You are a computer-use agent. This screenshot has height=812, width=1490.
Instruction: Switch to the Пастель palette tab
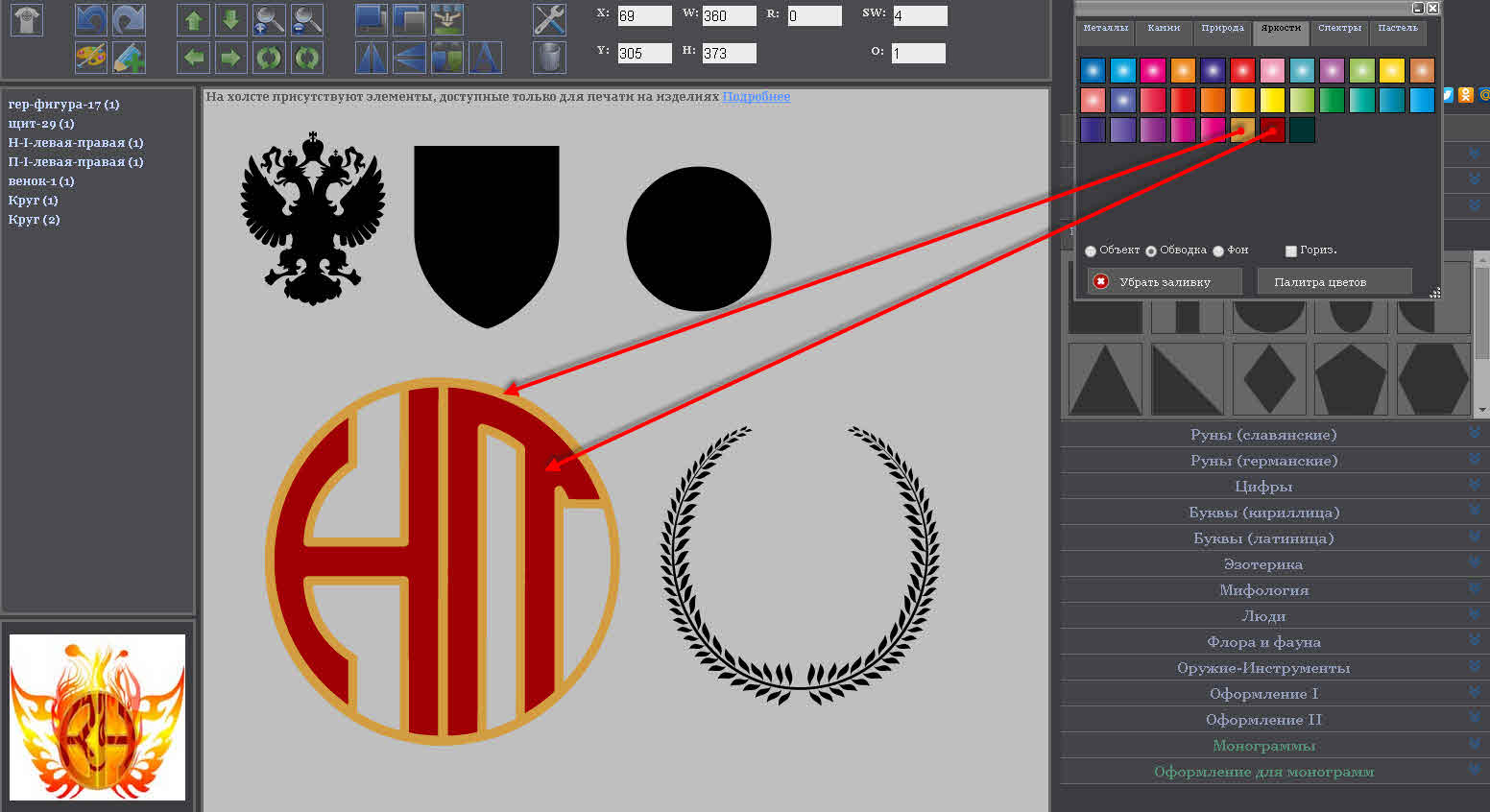[1399, 32]
